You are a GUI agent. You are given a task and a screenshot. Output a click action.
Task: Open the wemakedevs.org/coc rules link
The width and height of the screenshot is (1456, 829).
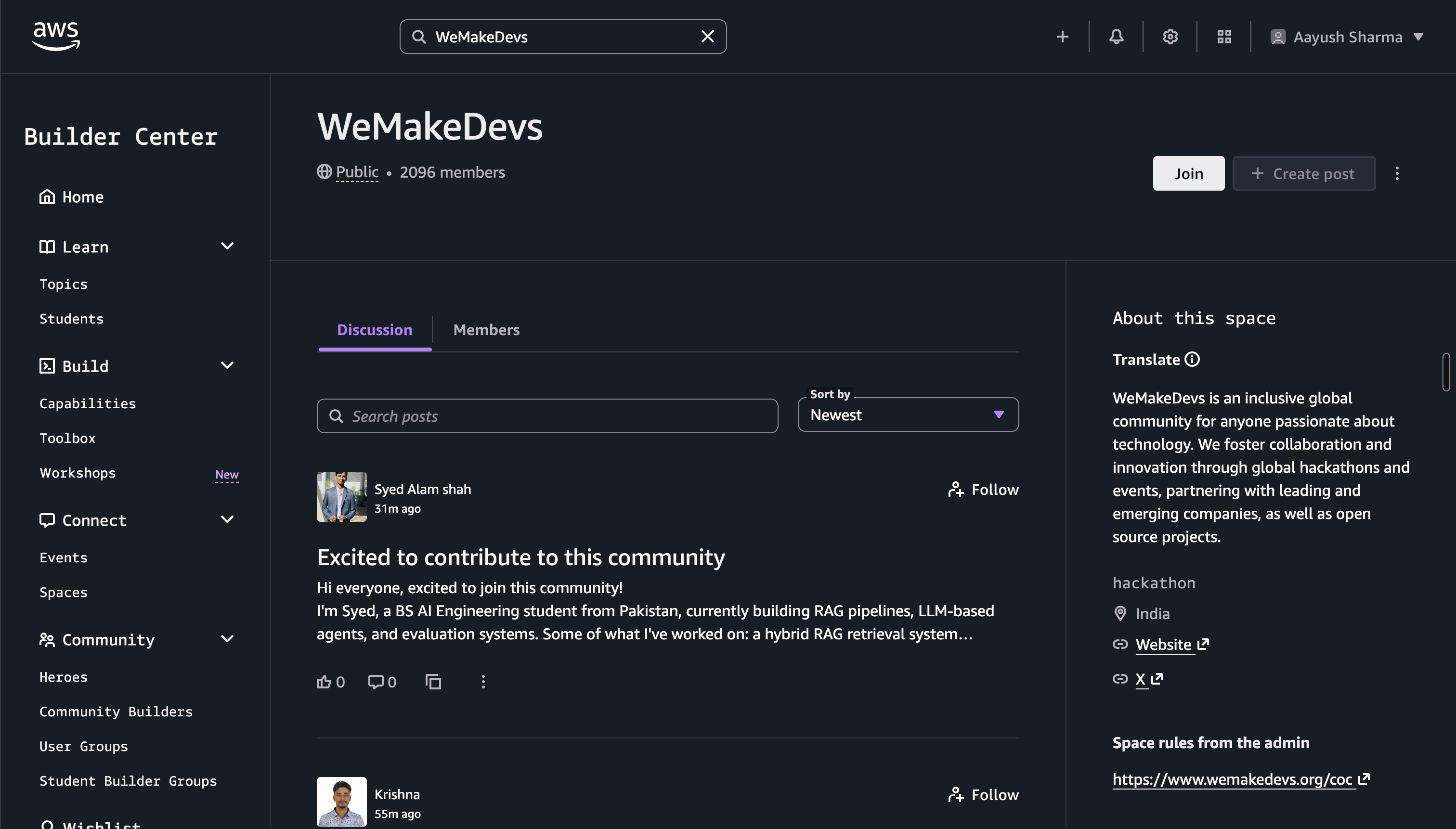[x=1240, y=779]
